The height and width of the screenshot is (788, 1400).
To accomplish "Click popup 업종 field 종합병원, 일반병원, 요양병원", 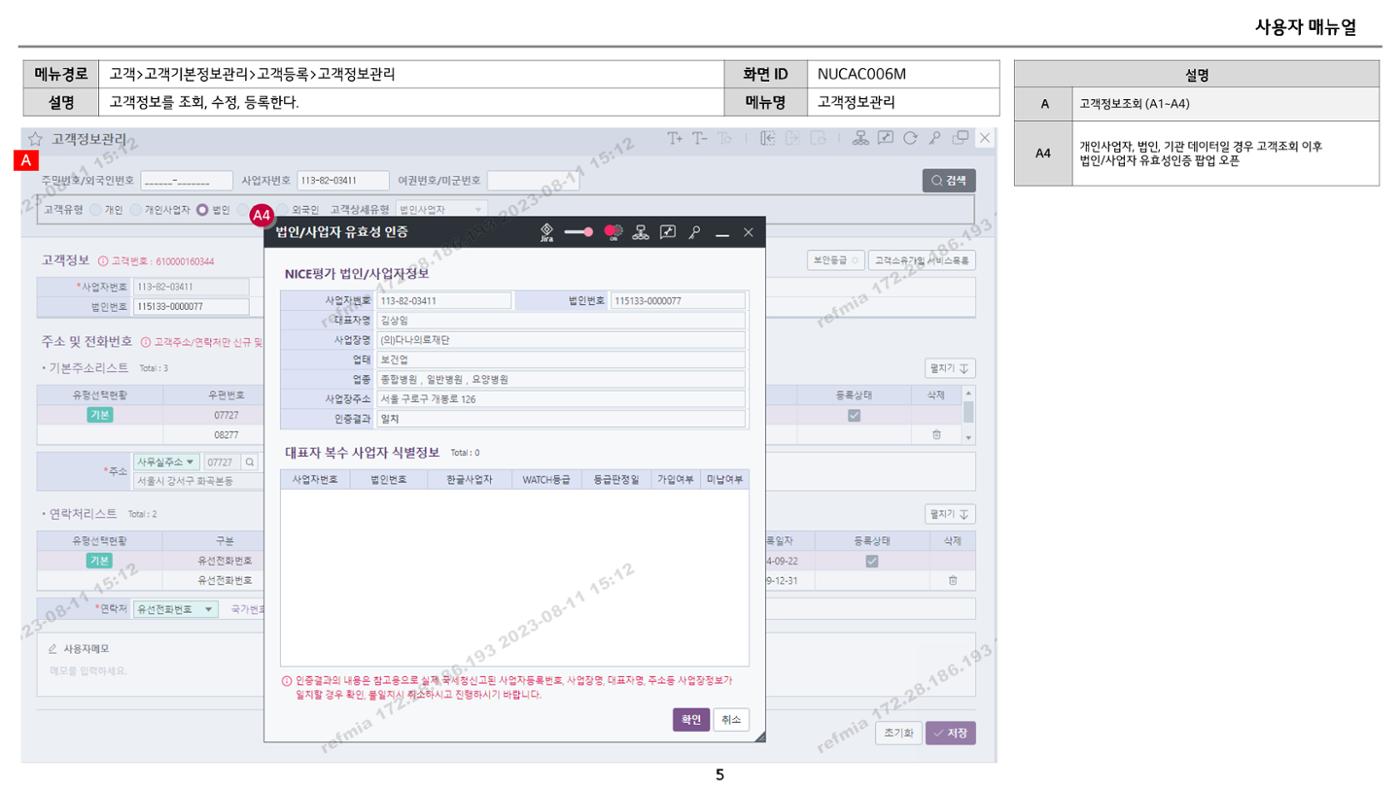I will 562,380.
